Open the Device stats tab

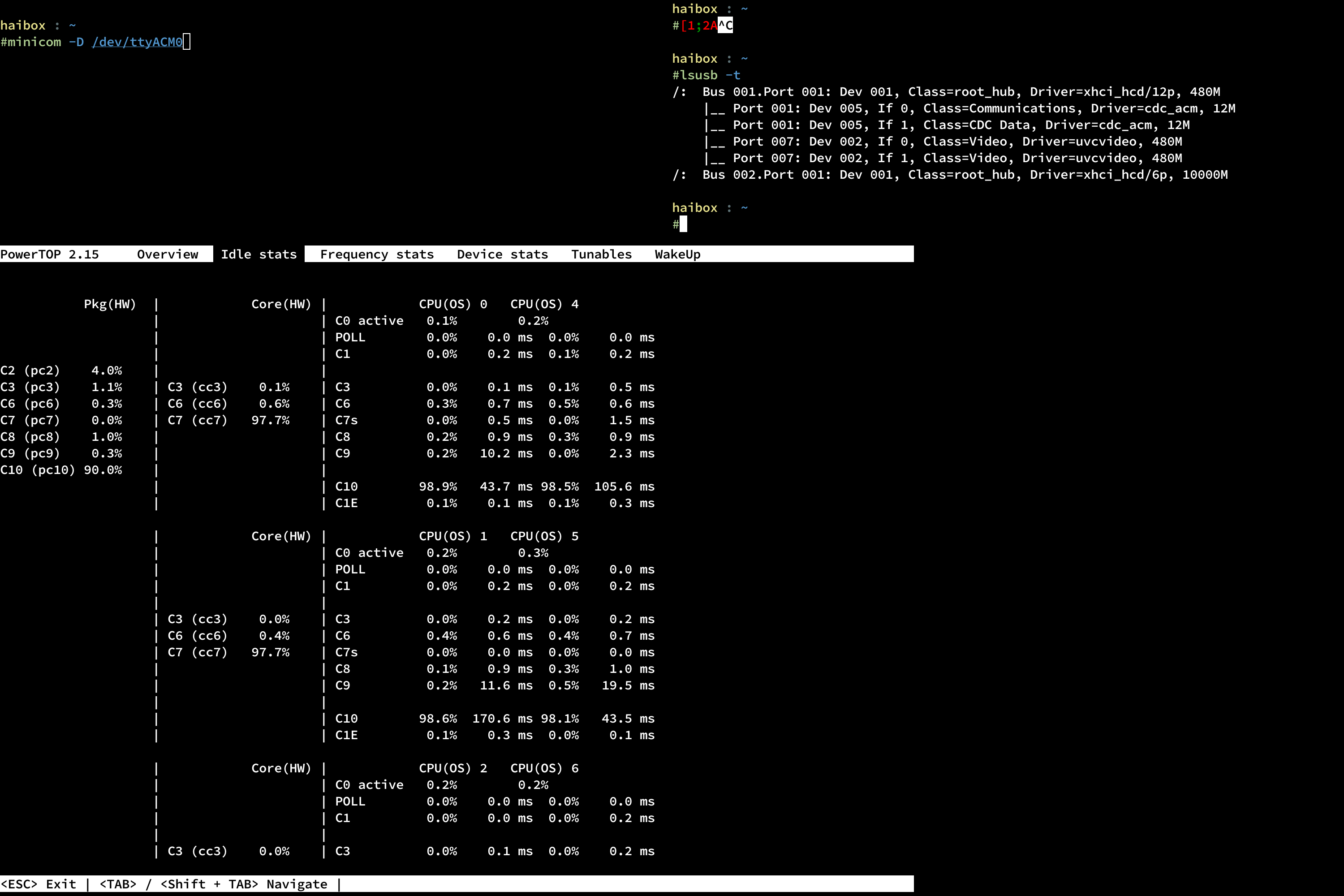pyautogui.click(x=502, y=254)
